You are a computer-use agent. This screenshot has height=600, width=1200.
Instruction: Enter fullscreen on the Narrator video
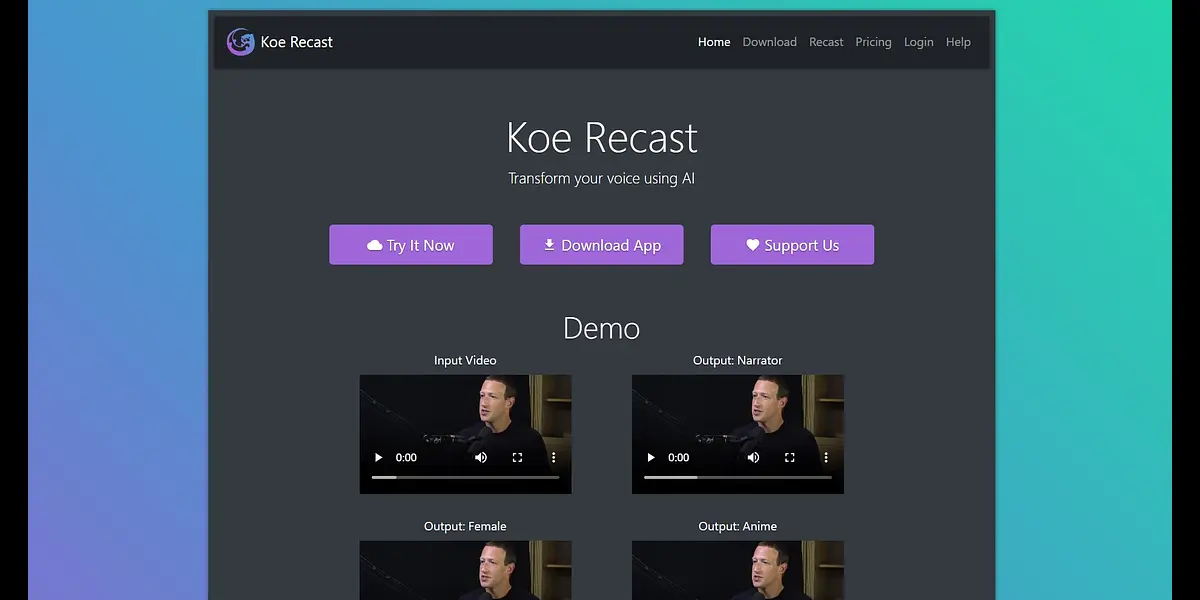tap(790, 458)
